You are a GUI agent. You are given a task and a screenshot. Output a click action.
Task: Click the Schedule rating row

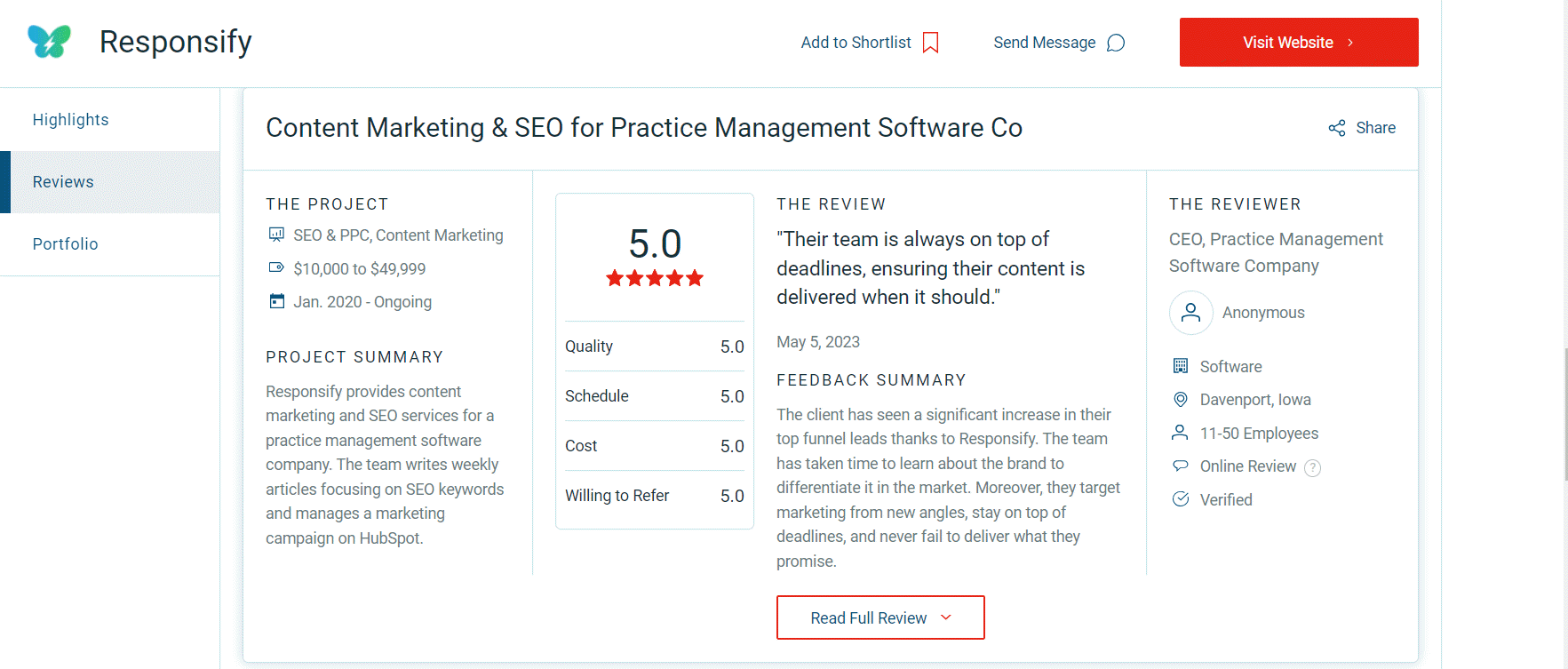point(655,396)
